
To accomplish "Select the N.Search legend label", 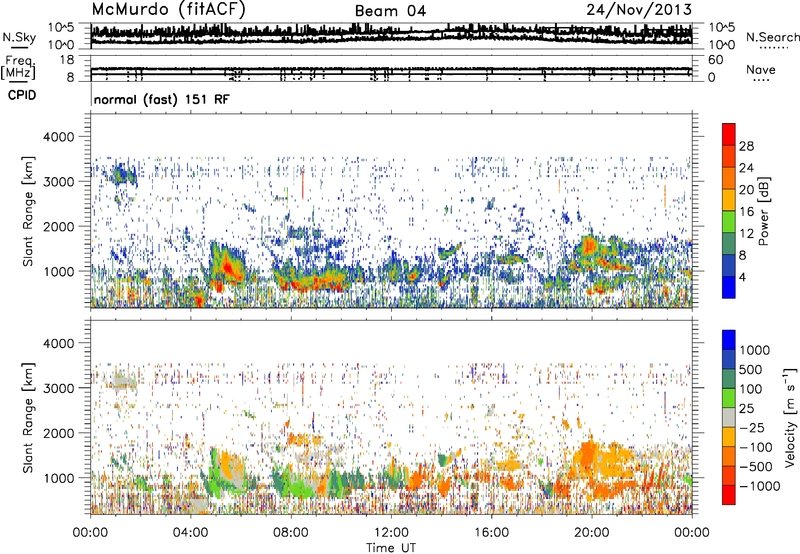I will [772, 37].
